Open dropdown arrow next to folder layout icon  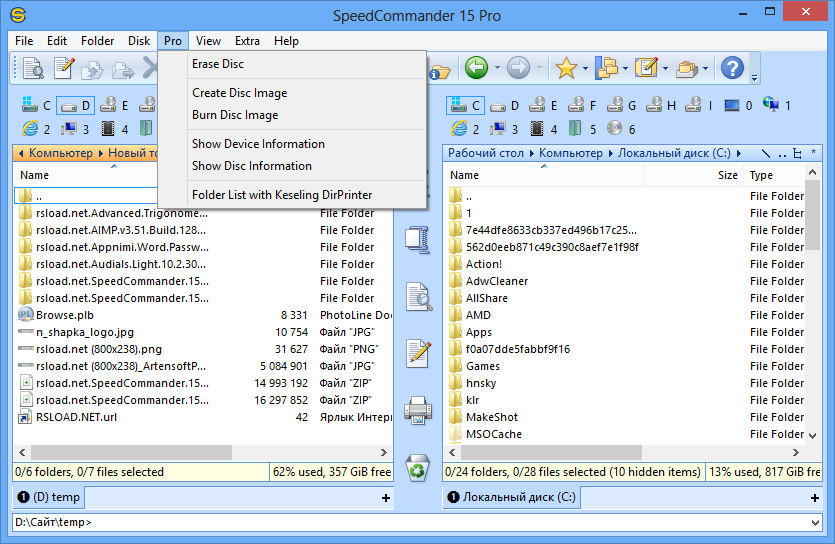625,68
